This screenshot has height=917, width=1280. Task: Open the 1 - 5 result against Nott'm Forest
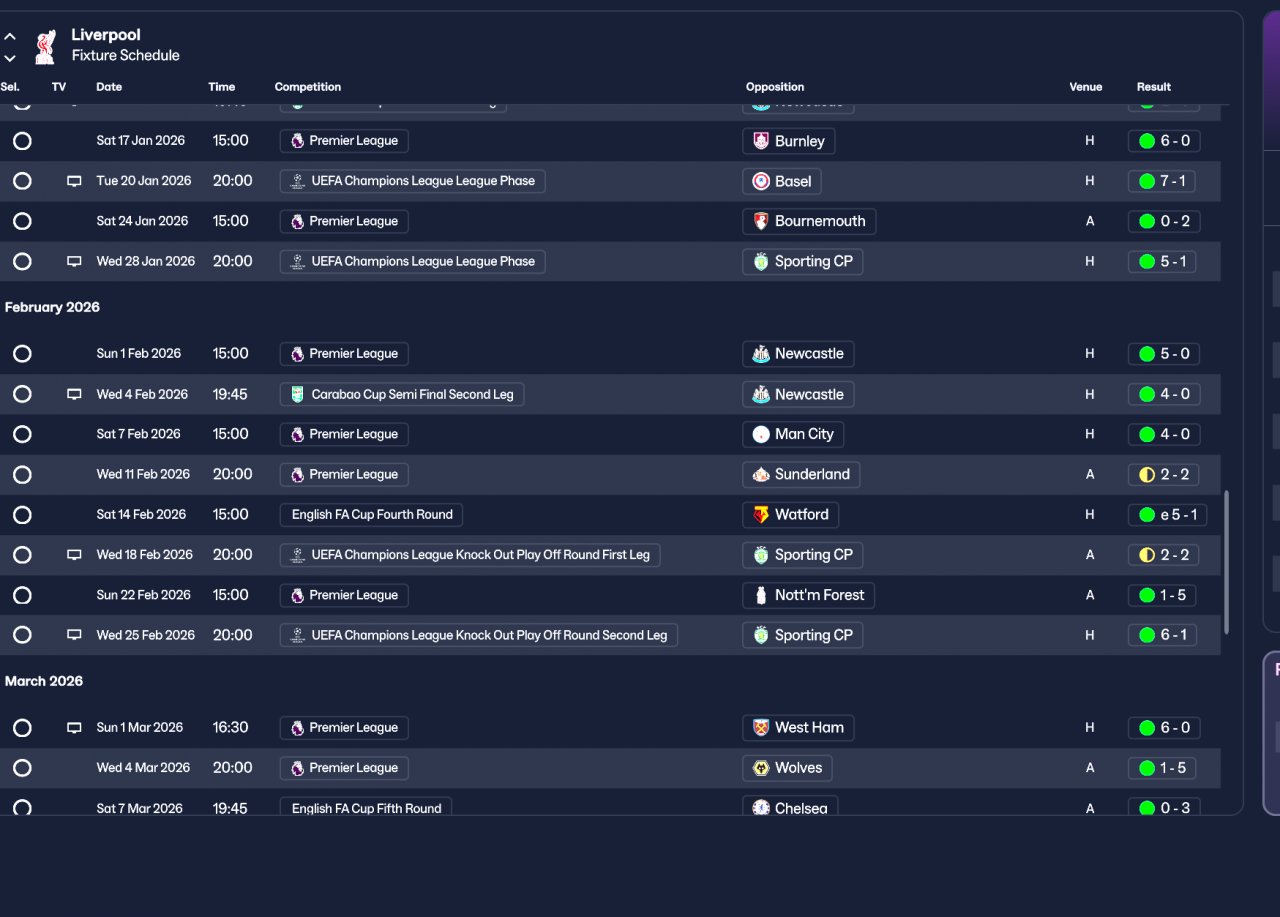tap(1164, 595)
